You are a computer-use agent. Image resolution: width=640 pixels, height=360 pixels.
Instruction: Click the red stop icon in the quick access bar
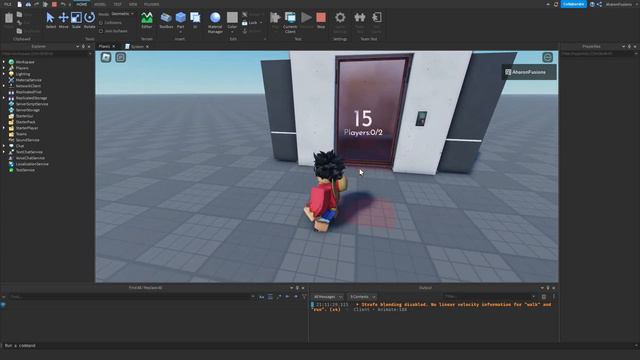coord(54,4)
